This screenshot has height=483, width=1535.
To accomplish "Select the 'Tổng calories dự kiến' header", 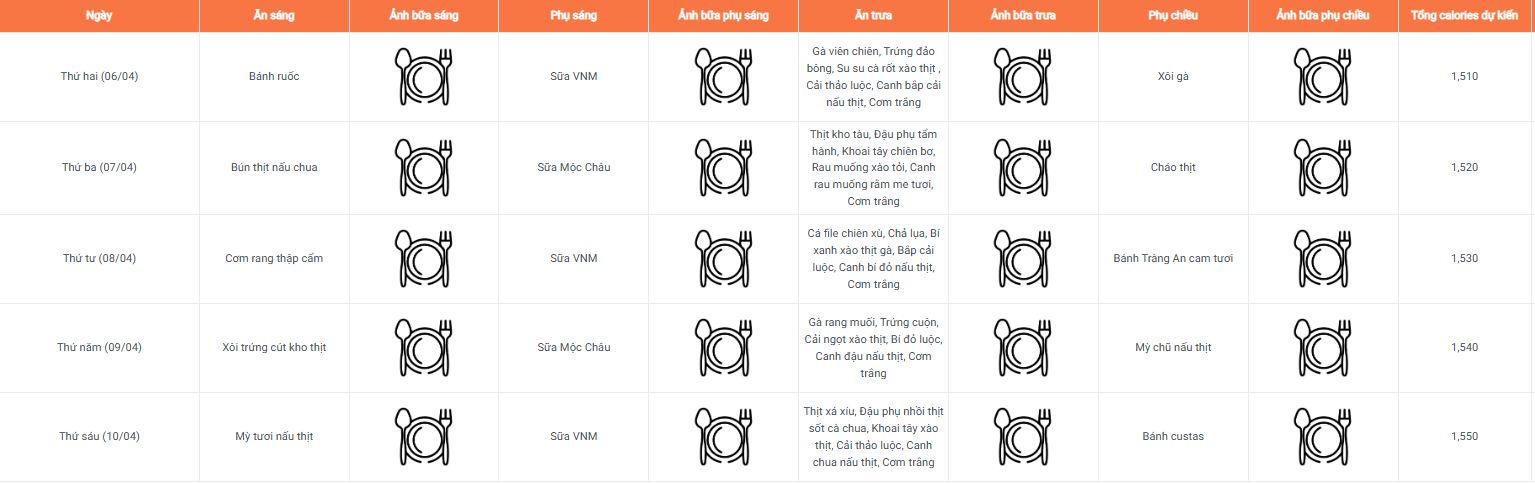I will tap(1464, 16).
